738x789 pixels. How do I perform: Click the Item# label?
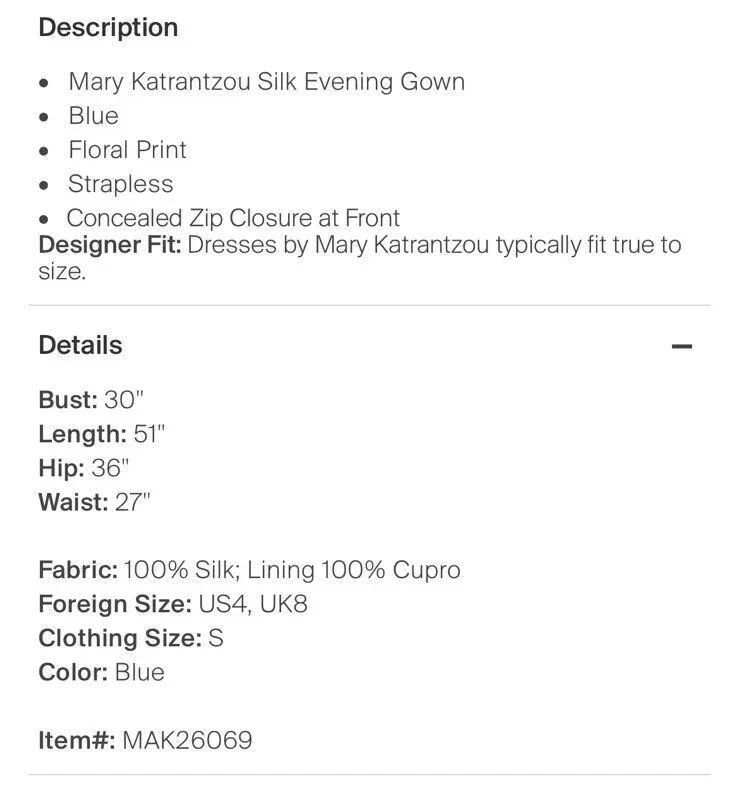click(x=77, y=741)
